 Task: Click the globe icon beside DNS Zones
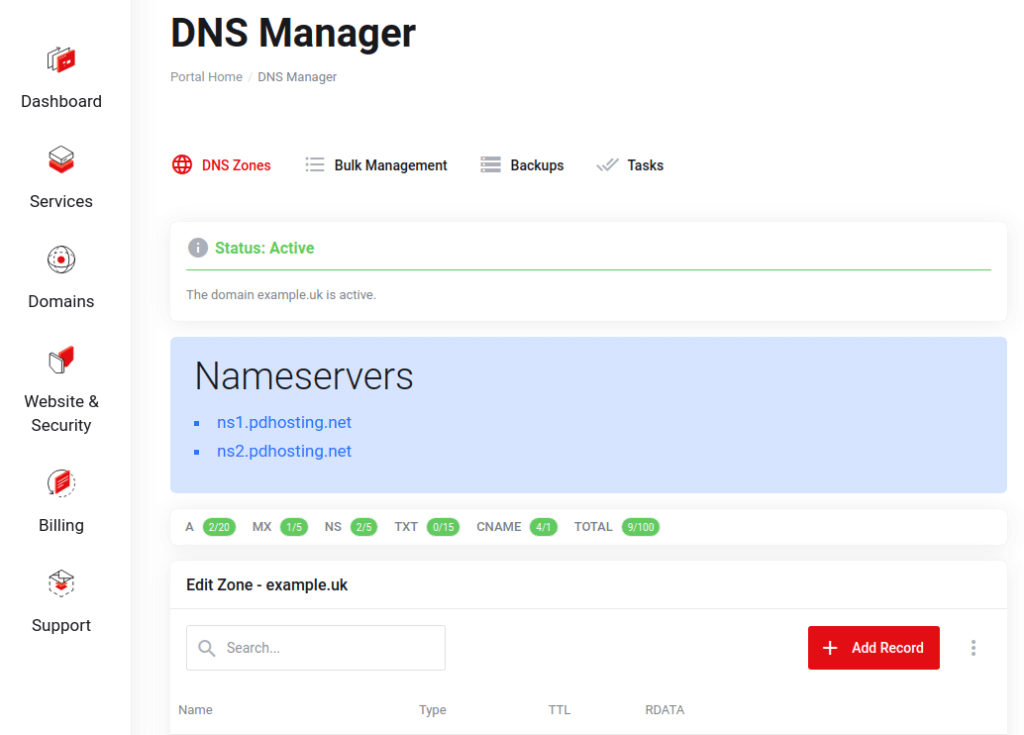[x=181, y=165]
